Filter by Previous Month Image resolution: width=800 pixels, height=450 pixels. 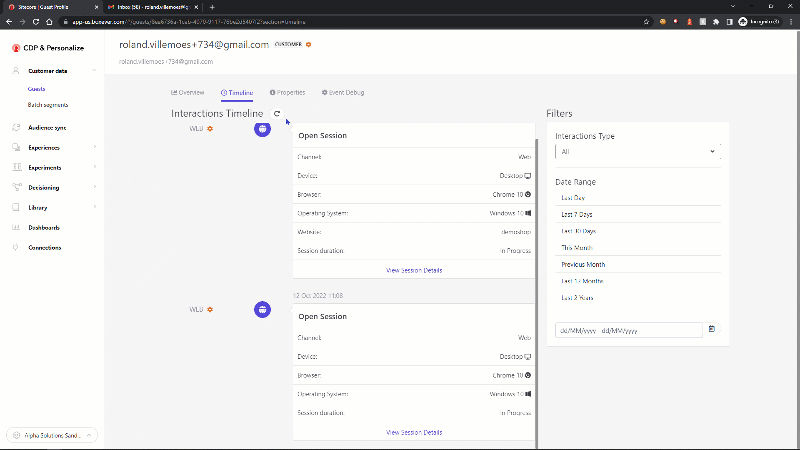point(583,265)
